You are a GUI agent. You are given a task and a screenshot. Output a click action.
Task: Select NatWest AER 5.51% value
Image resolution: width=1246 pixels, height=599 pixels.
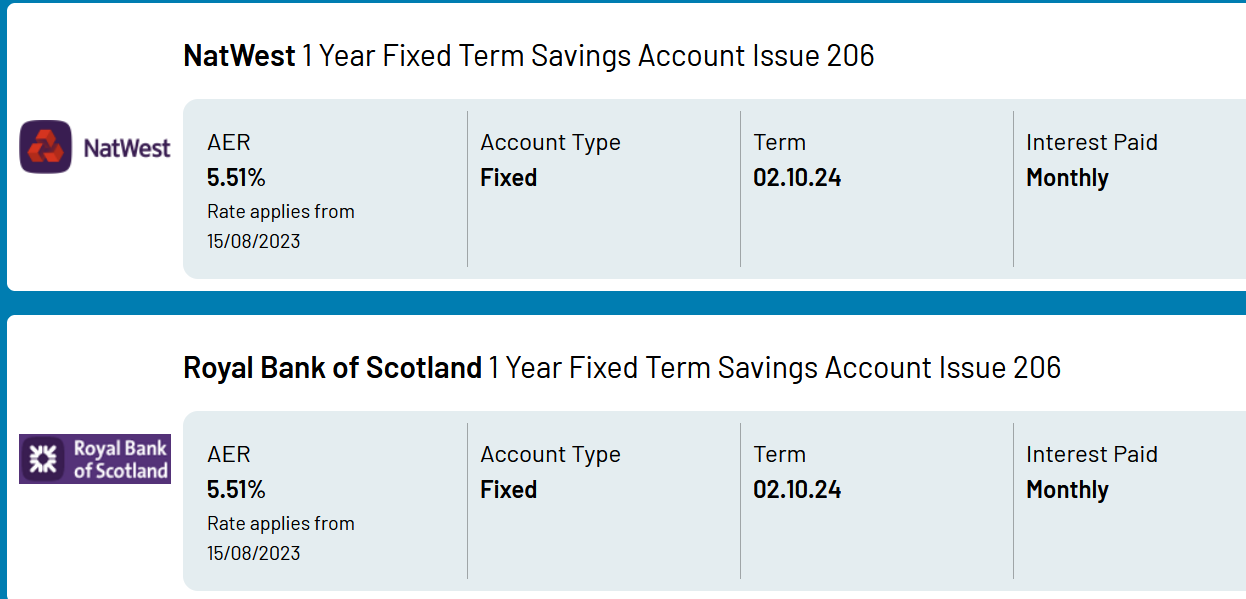[236, 178]
